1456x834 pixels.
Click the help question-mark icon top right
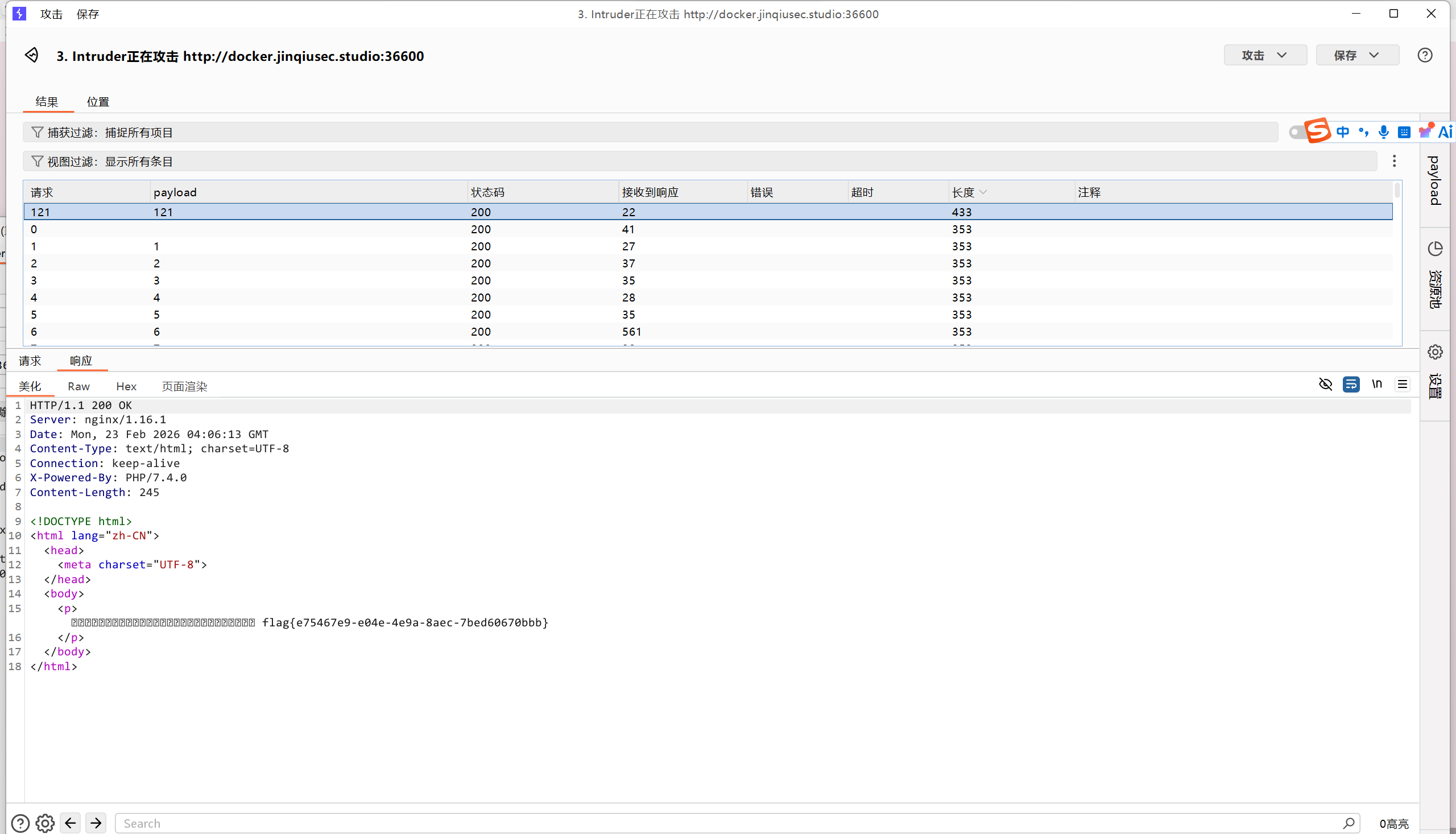click(x=1425, y=55)
